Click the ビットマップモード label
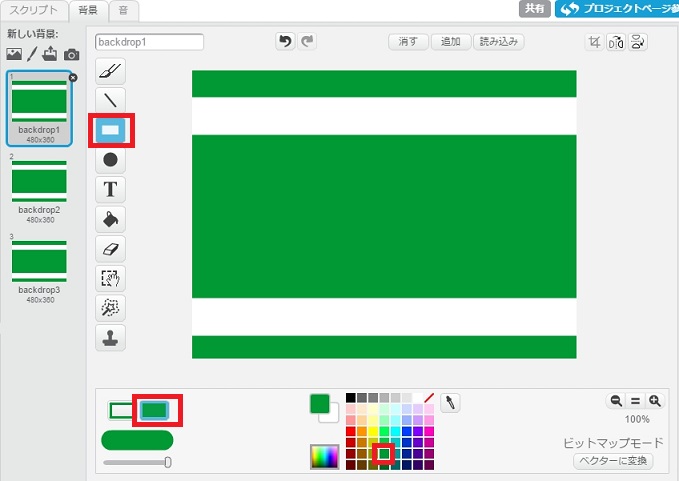The image size is (679, 481). point(613,443)
